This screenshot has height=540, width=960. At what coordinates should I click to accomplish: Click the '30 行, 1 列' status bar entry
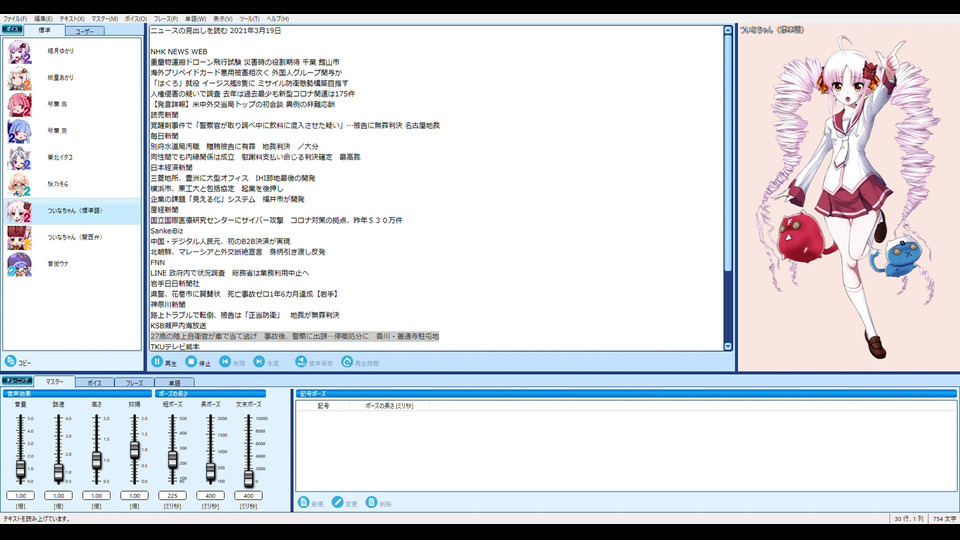909,519
